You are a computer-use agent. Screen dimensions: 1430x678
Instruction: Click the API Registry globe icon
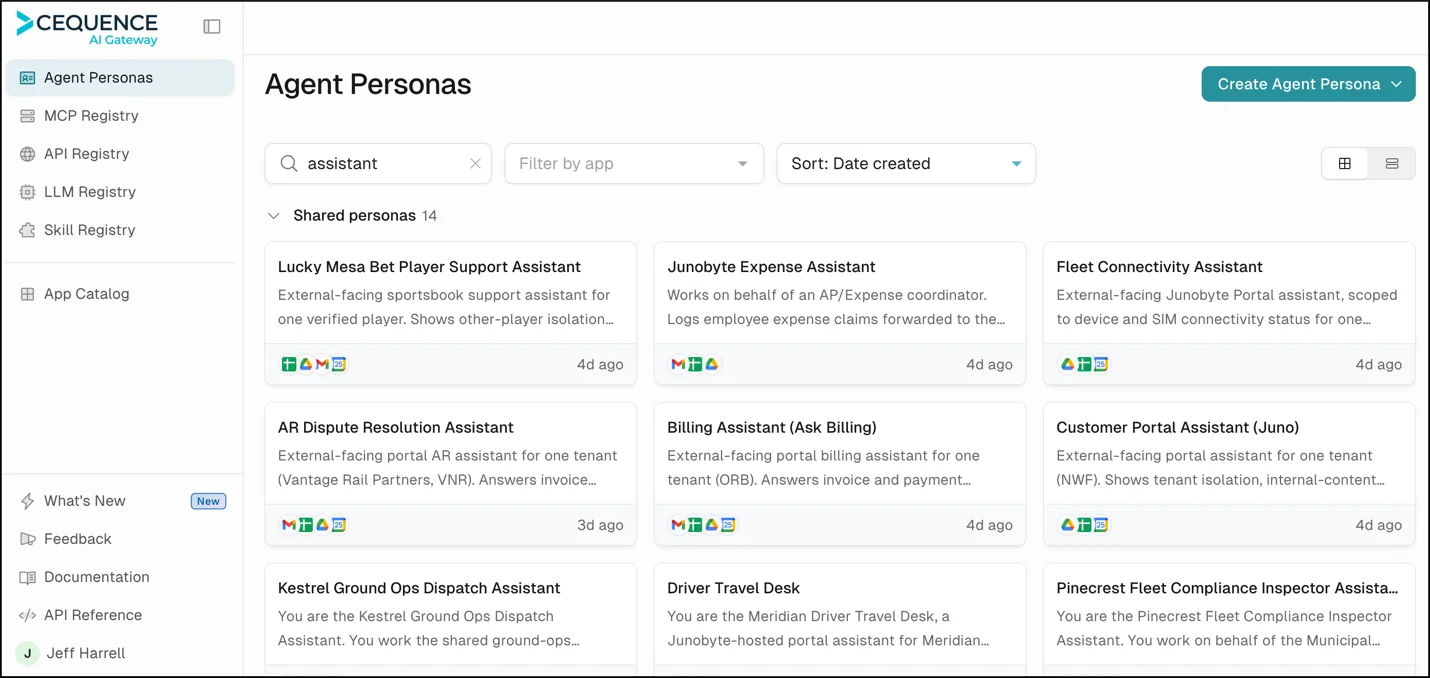pyautogui.click(x=27, y=154)
